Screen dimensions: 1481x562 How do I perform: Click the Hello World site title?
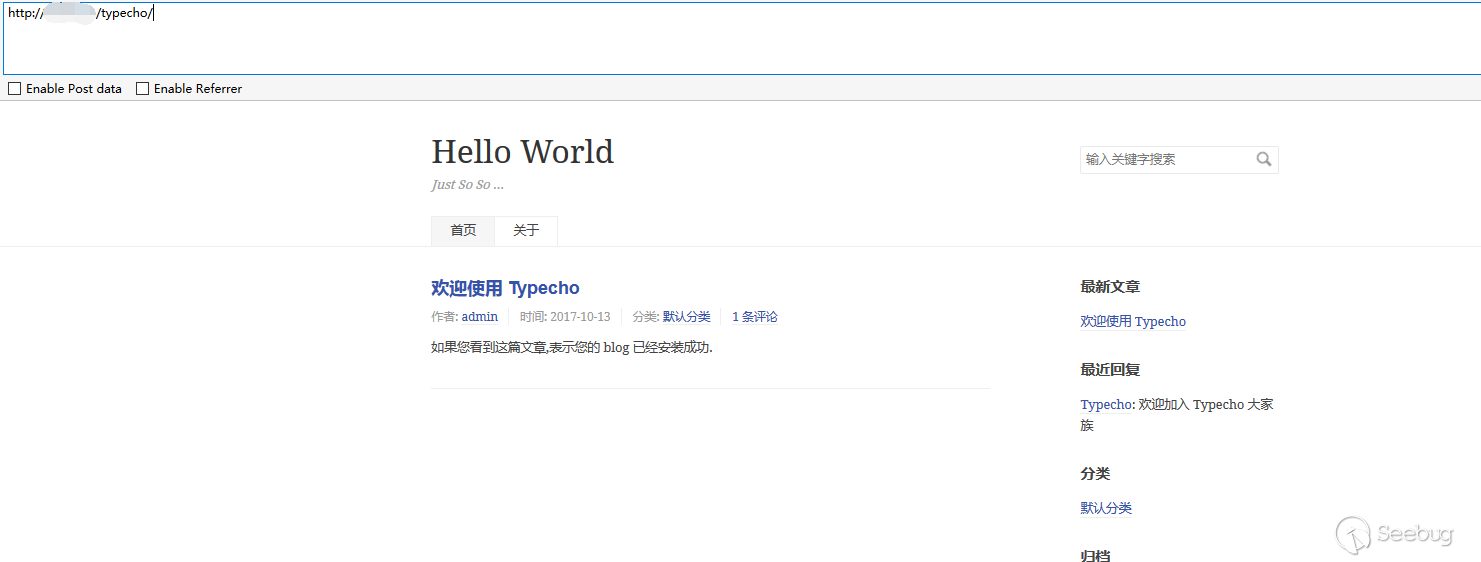point(522,152)
